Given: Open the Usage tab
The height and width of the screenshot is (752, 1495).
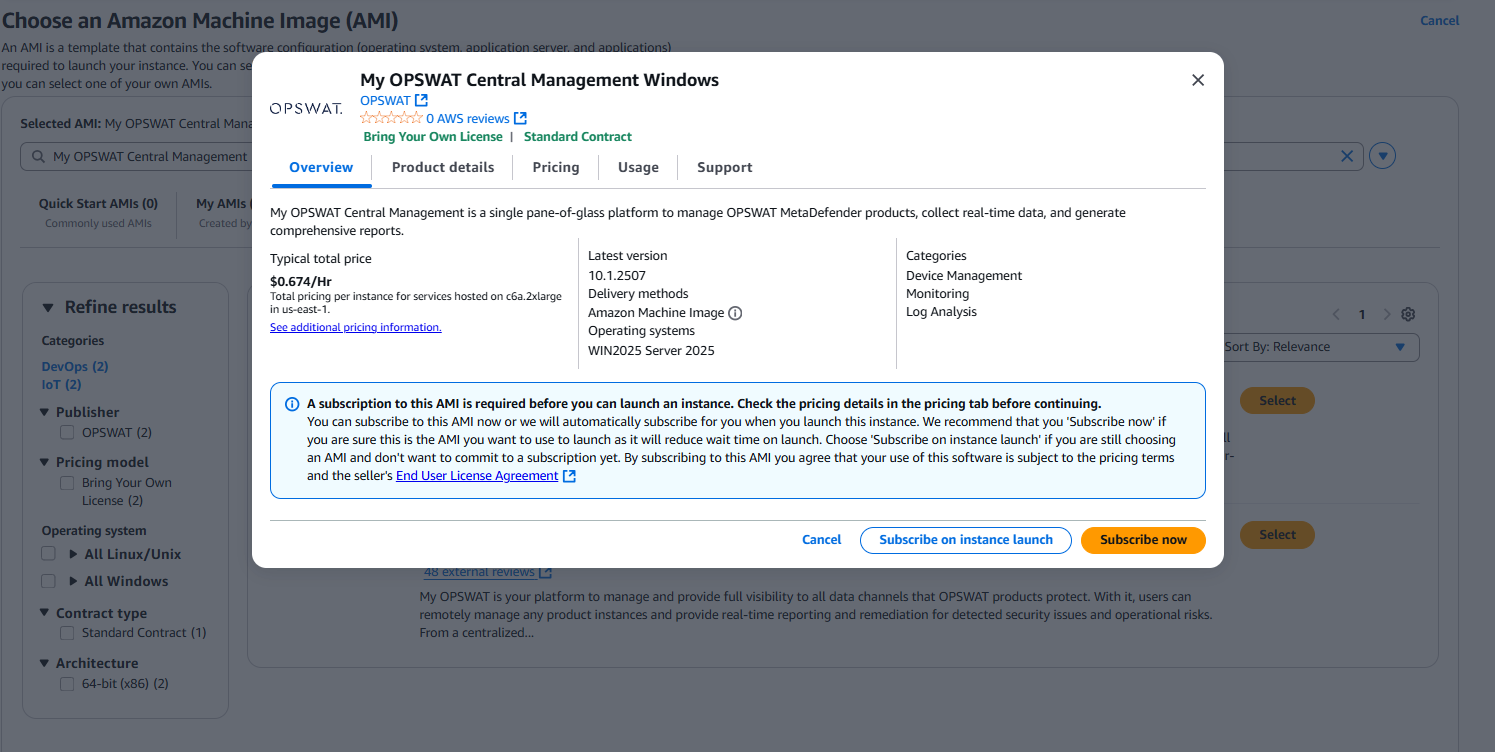Looking at the screenshot, I should [638, 167].
